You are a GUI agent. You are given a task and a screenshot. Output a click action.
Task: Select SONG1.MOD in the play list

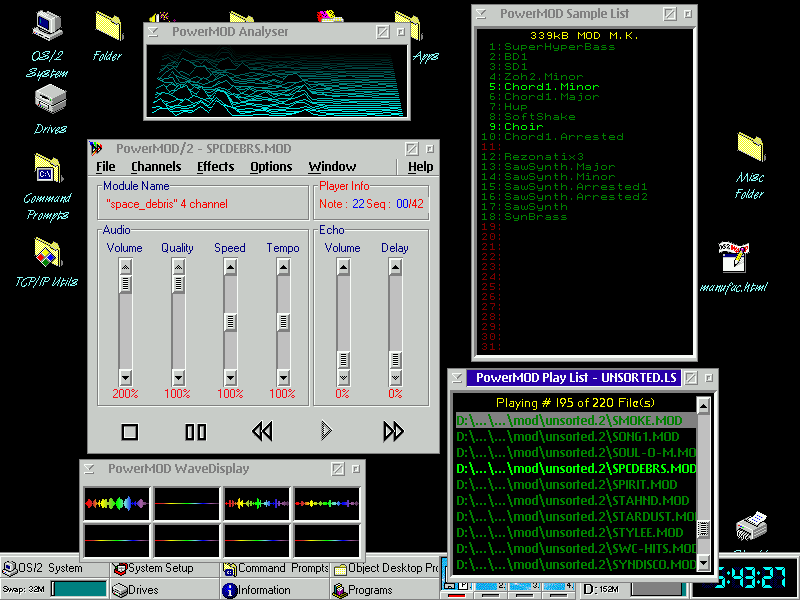[576, 437]
